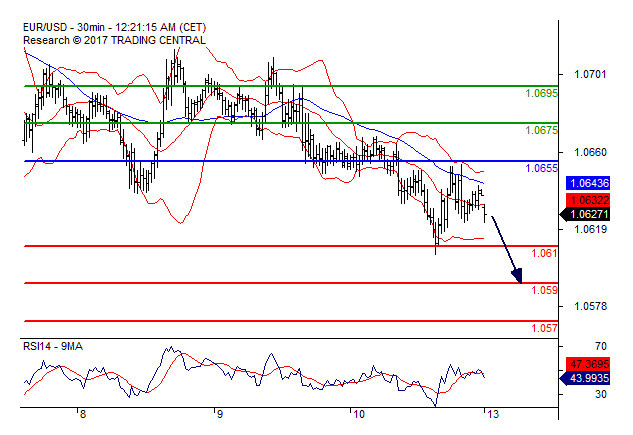Click the 'RSI14 - 9MA' indicator label
The height and width of the screenshot is (435, 633).
53,347
